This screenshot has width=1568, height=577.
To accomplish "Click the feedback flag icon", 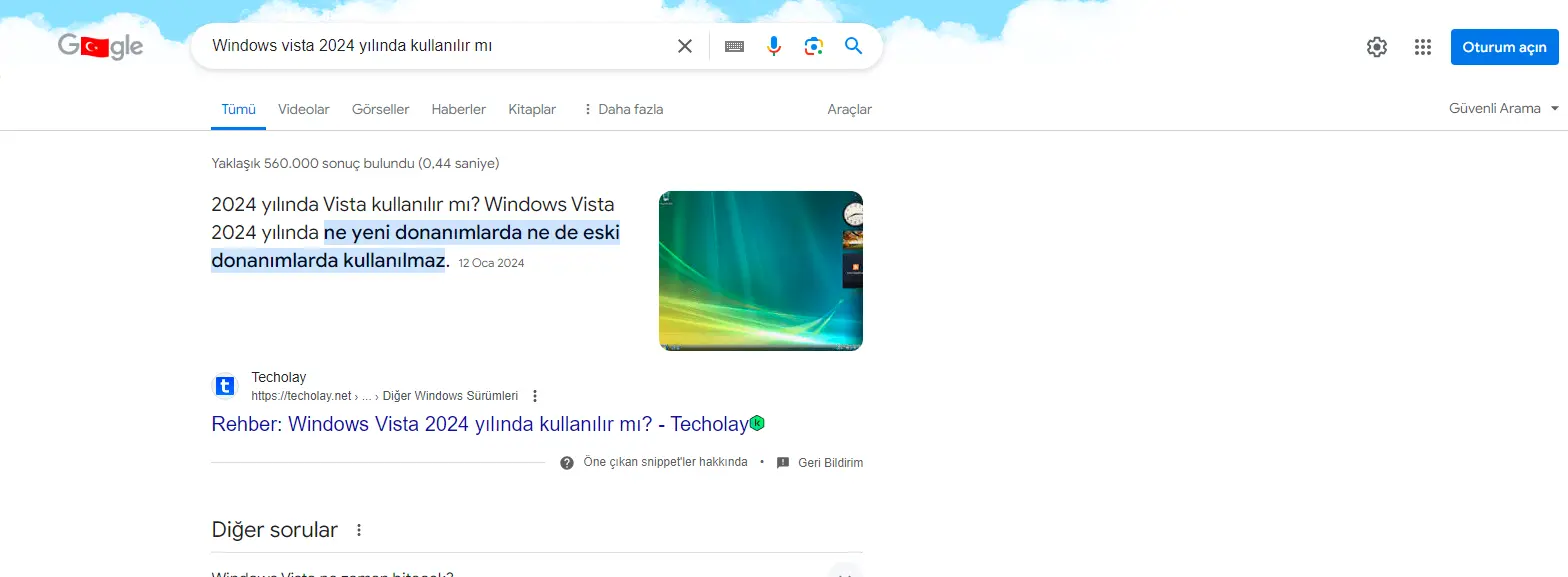I will coord(783,463).
